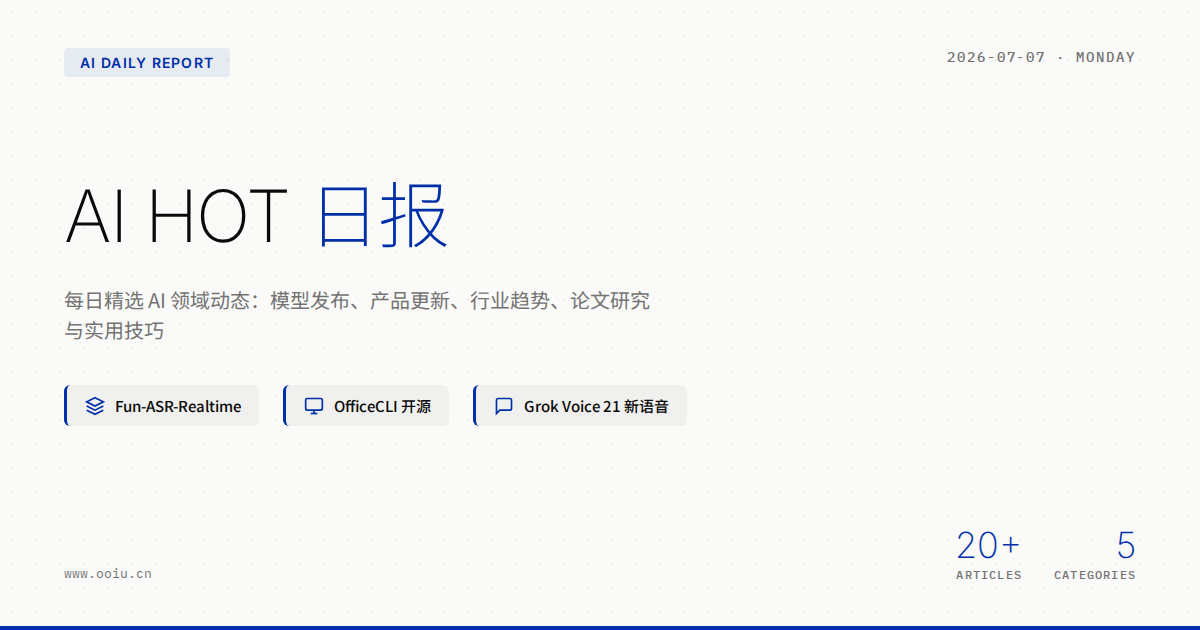Screen dimensions: 1200x630
Task: Click the subtitle line starting 每日精选 AI
Action: 357,300
